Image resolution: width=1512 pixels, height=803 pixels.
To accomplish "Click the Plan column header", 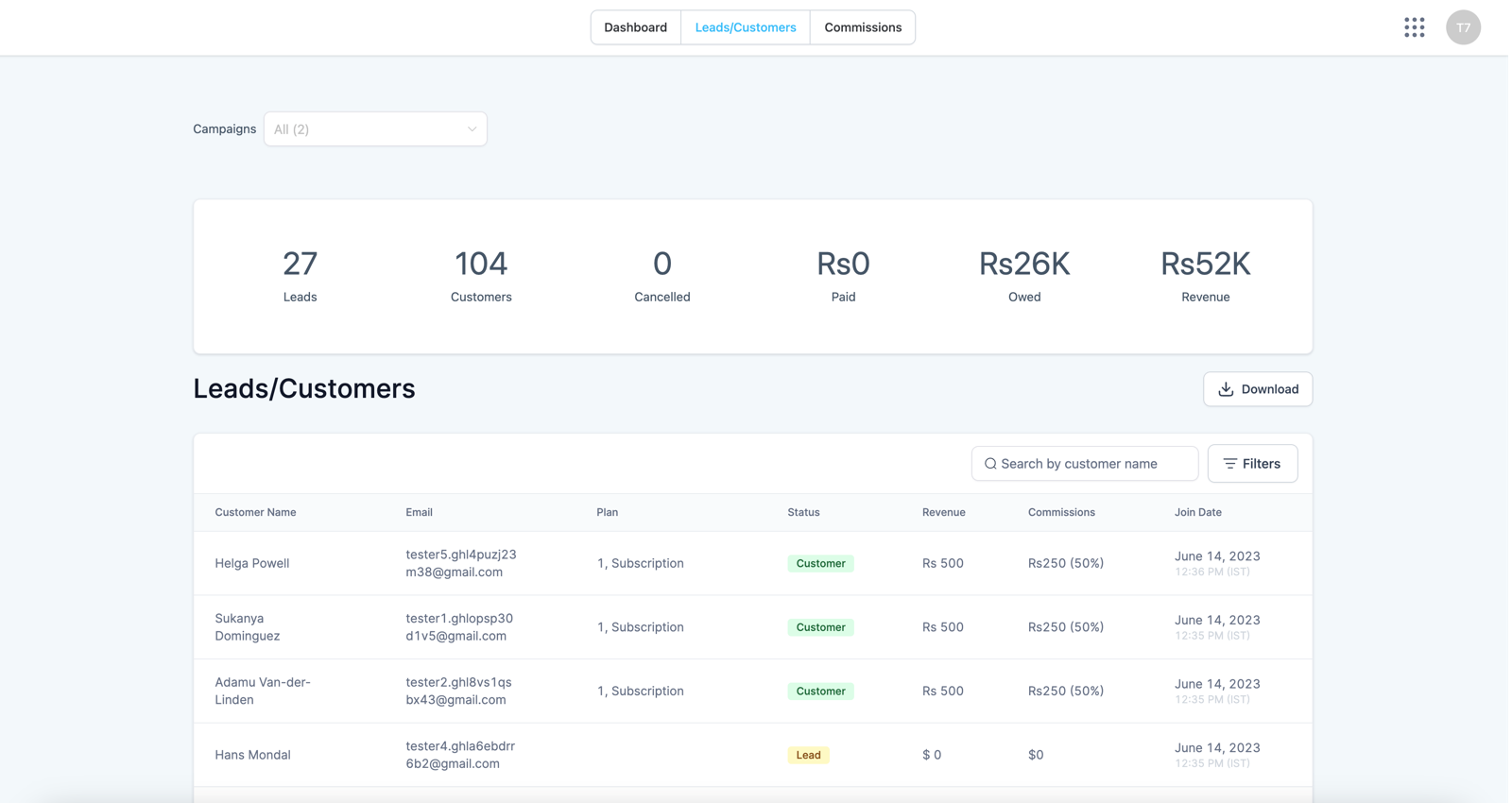I will [x=607, y=512].
